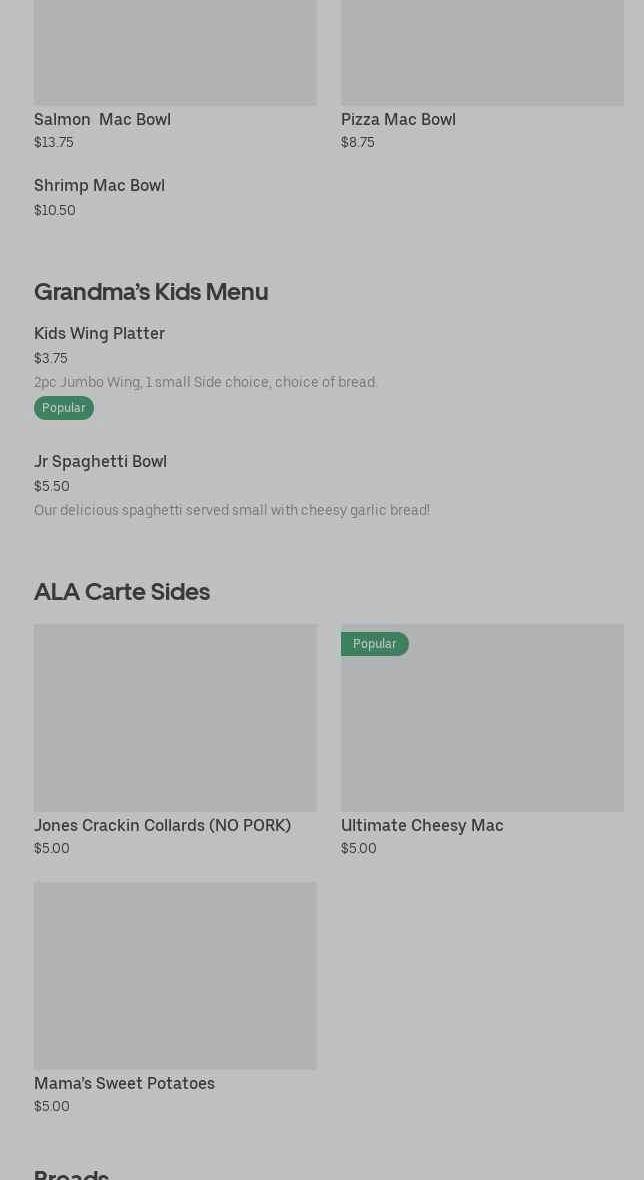Select the Jones Crackin Collards (NO PORK) title

tap(162, 826)
